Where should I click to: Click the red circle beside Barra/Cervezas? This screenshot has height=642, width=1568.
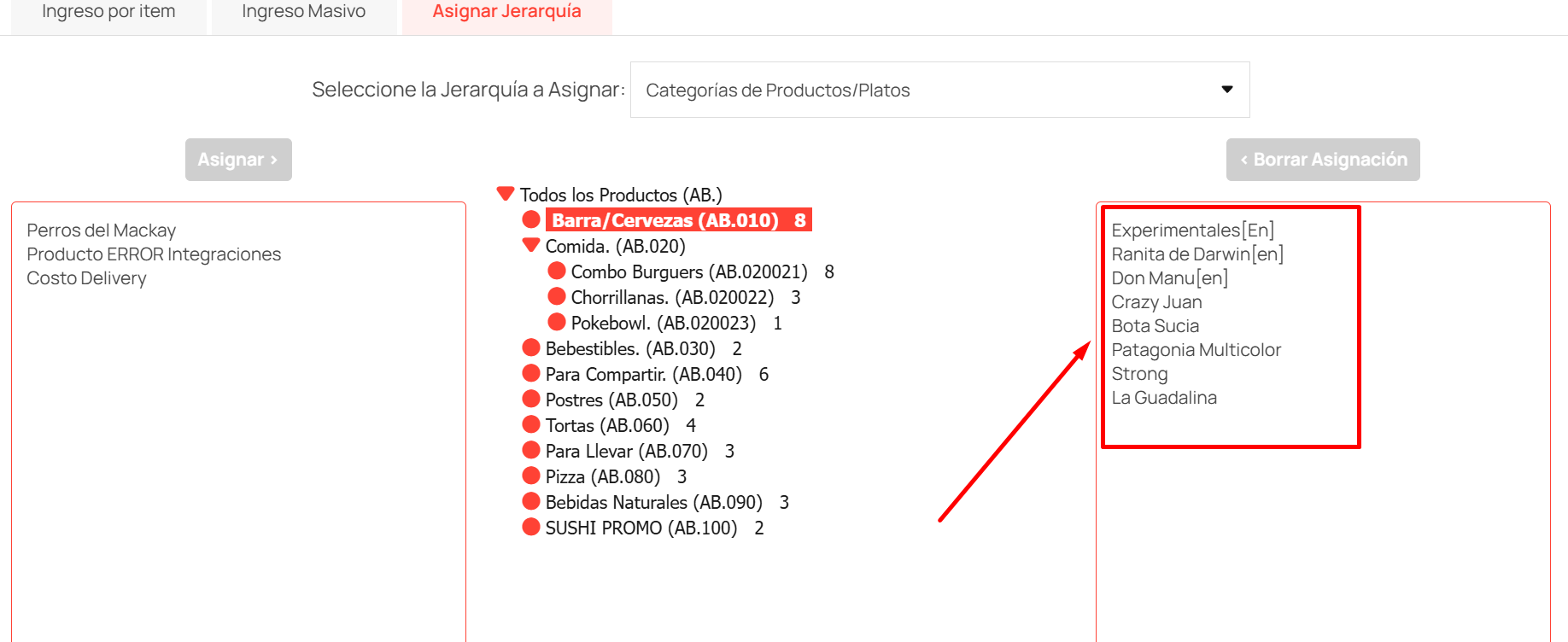(531, 220)
